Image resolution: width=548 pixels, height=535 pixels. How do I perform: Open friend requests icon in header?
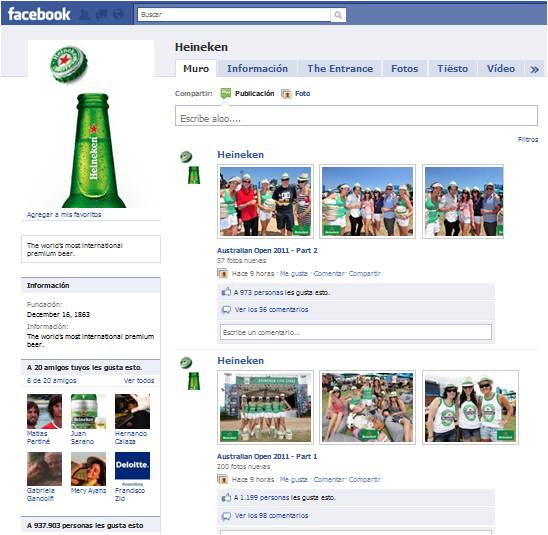84,15
